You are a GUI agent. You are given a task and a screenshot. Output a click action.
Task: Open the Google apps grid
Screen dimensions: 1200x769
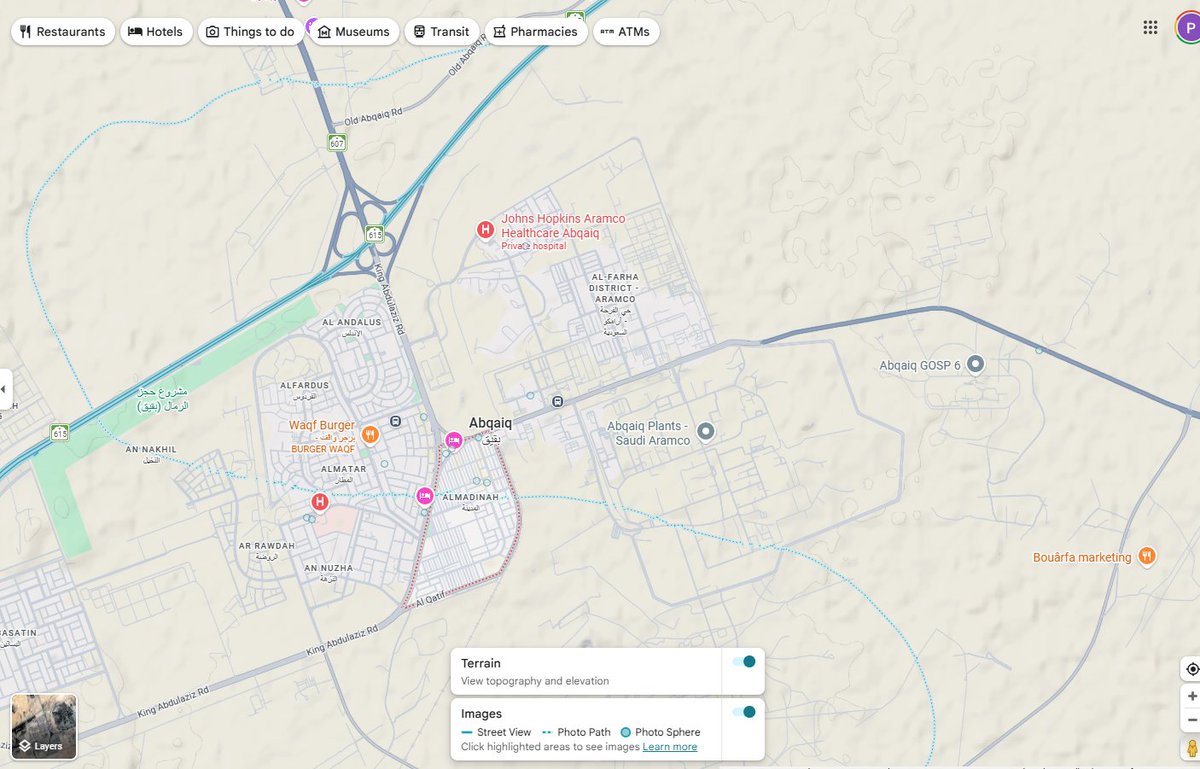pyautogui.click(x=1150, y=28)
